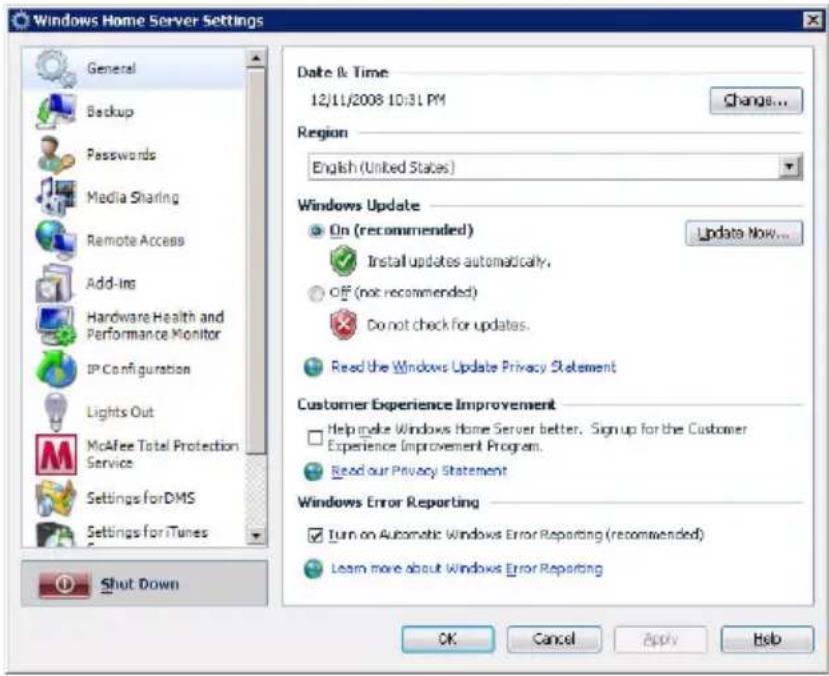Click the English (United States) combo box
829x676 pixels.
[555, 167]
